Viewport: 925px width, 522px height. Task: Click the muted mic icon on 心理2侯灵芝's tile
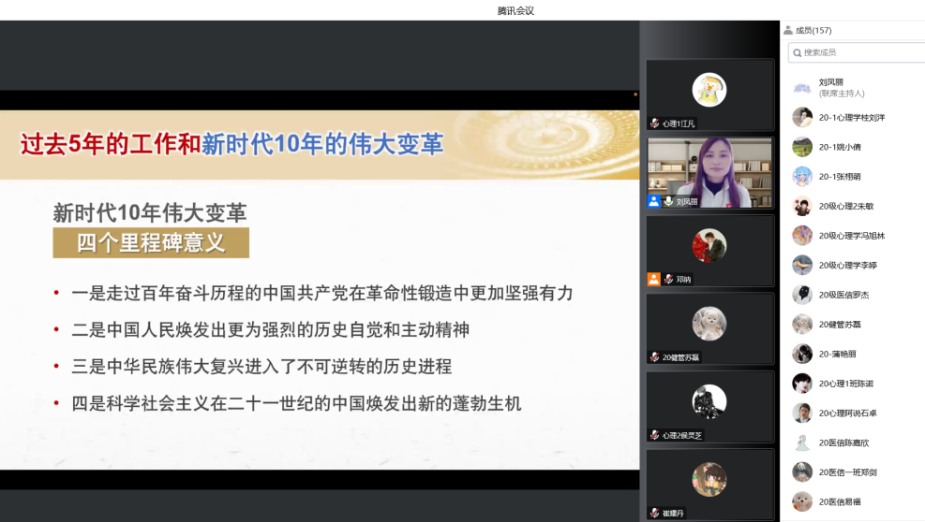coord(654,435)
